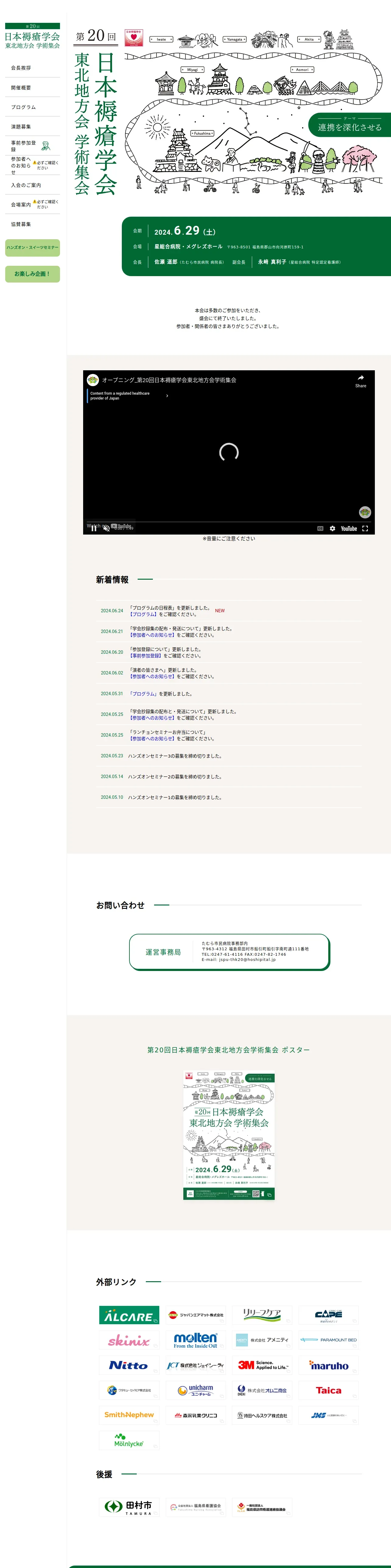This screenshot has width=391, height=1568.
Task: Click the sidebar conference title logo
Action: click(33, 37)
